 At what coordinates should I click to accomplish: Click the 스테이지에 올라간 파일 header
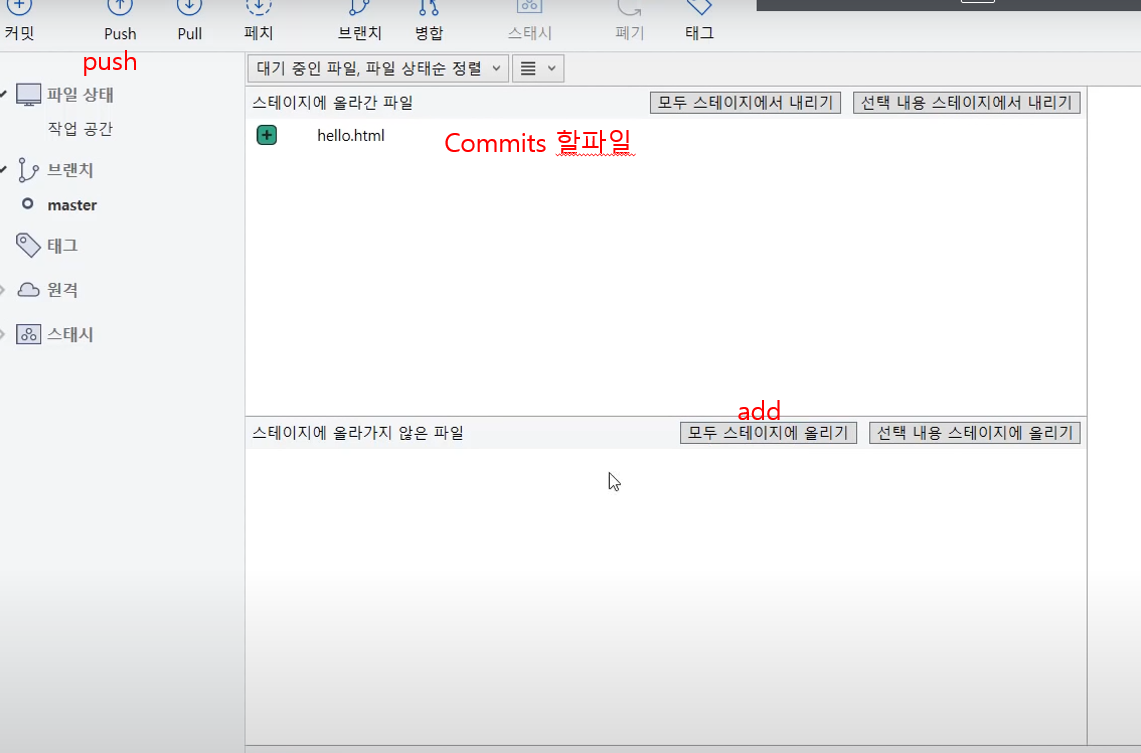[333, 103]
